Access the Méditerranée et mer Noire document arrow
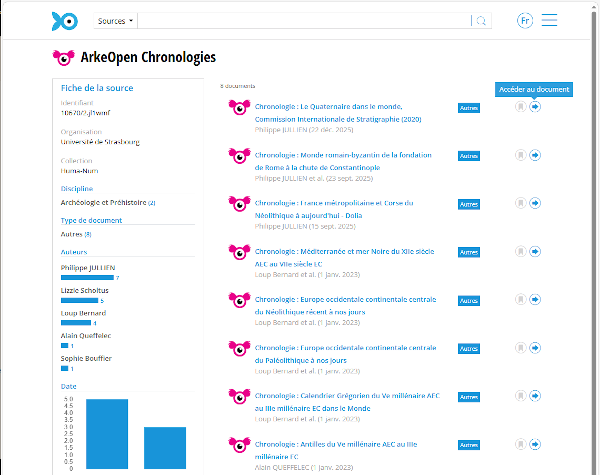The image size is (600, 475). [x=535, y=251]
